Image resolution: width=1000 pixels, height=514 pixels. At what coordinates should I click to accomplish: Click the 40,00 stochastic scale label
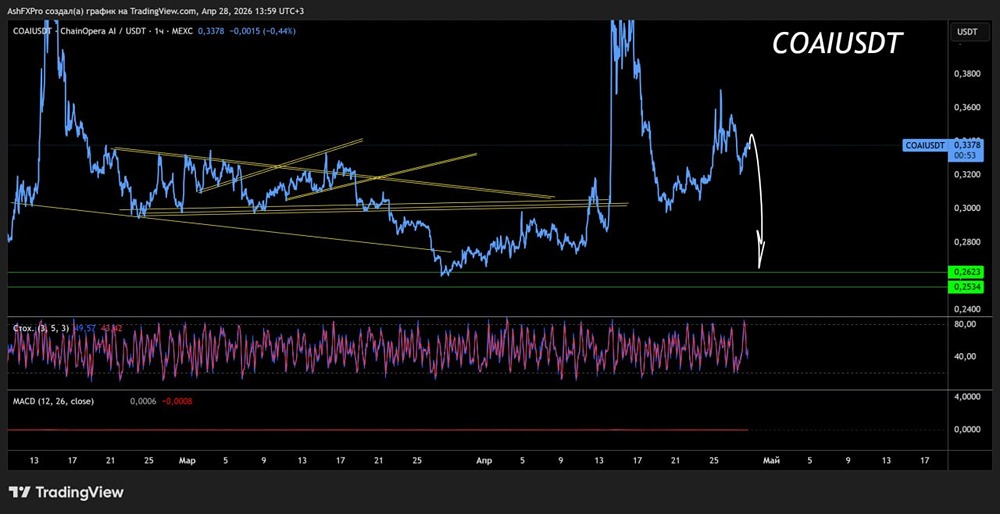tap(964, 356)
